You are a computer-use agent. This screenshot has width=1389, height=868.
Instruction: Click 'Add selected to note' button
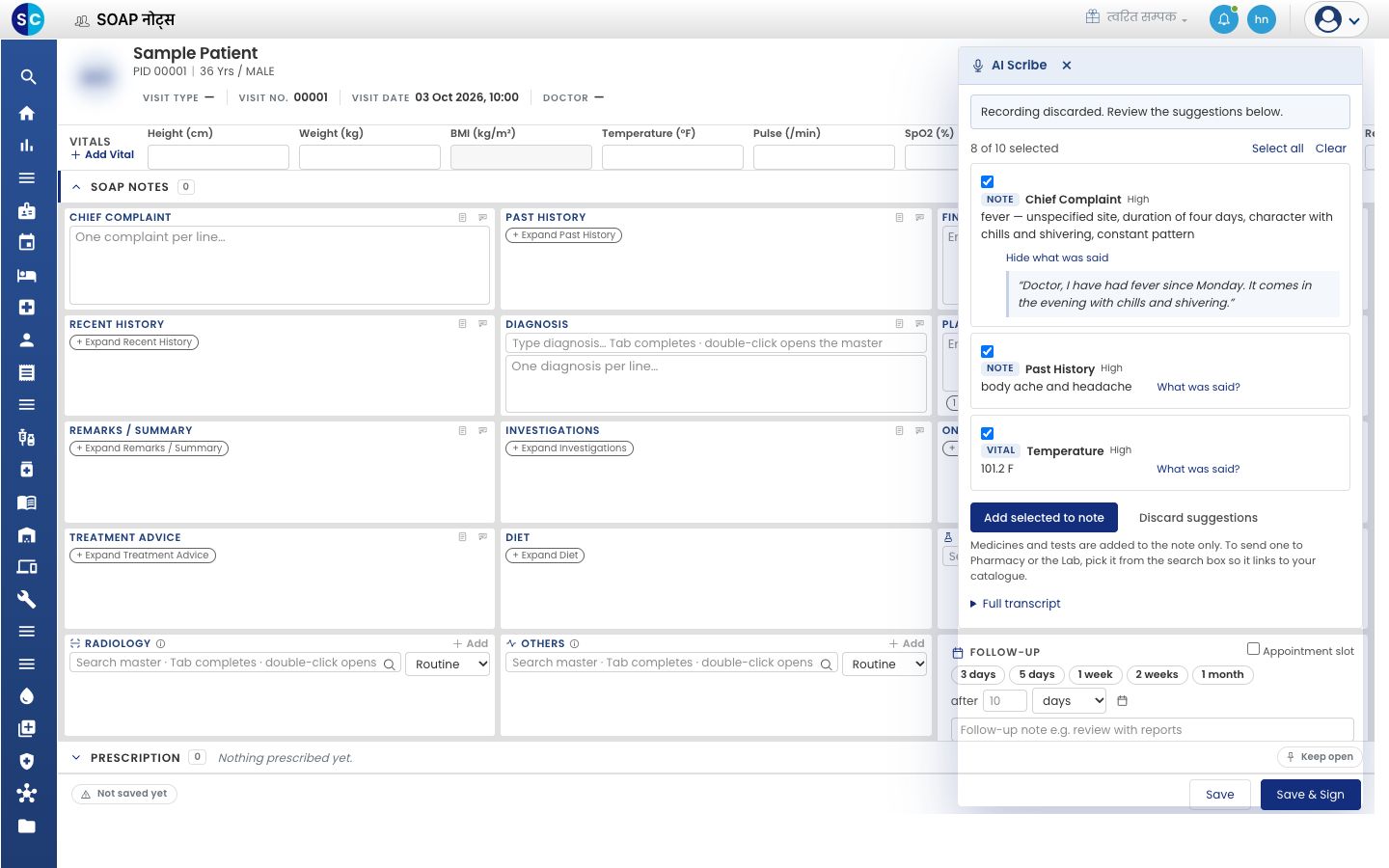pyautogui.click(x=1044, y=518)
